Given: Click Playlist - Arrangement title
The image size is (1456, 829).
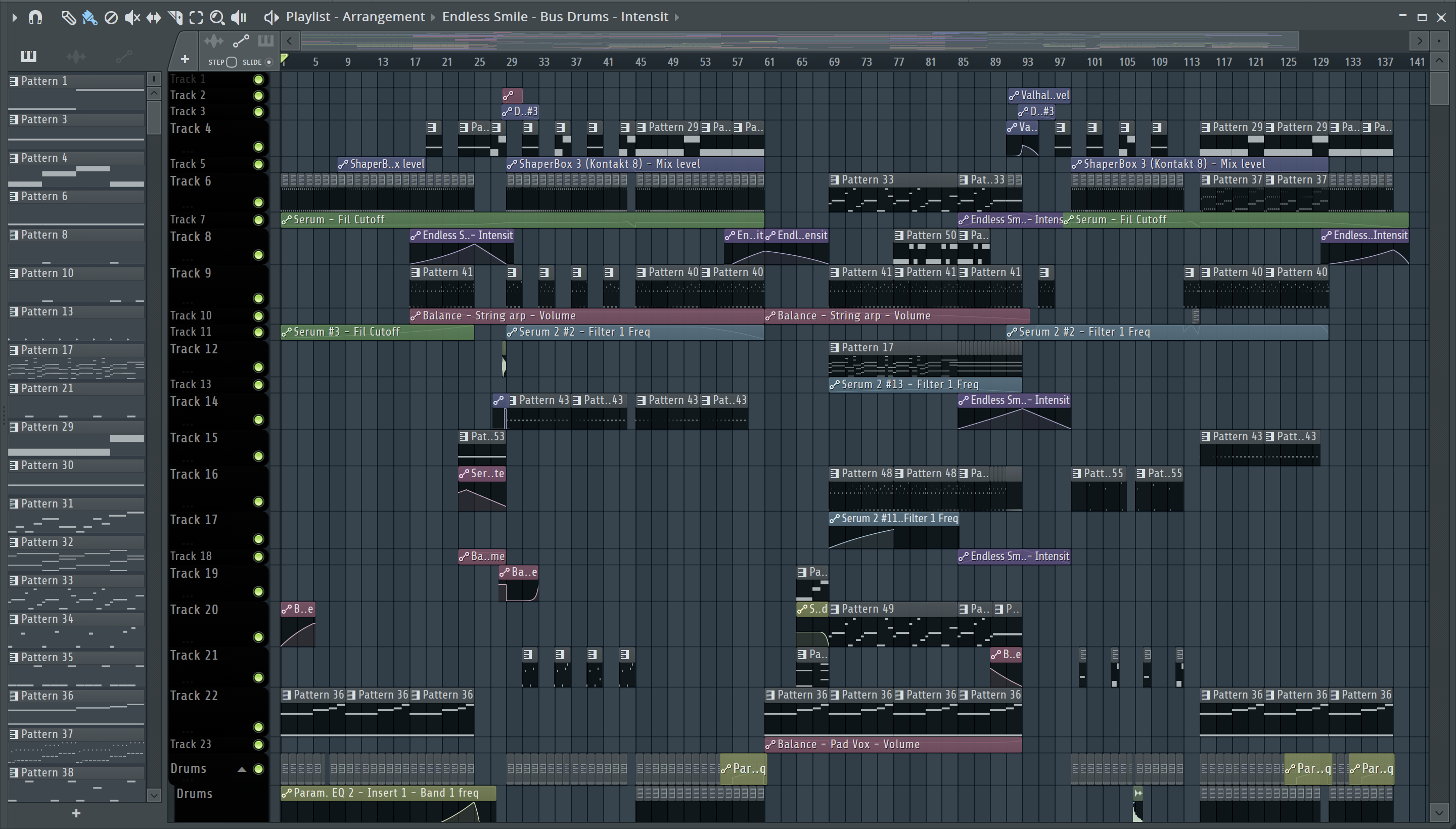Looking at the screenshot, I should coord(355,17).
